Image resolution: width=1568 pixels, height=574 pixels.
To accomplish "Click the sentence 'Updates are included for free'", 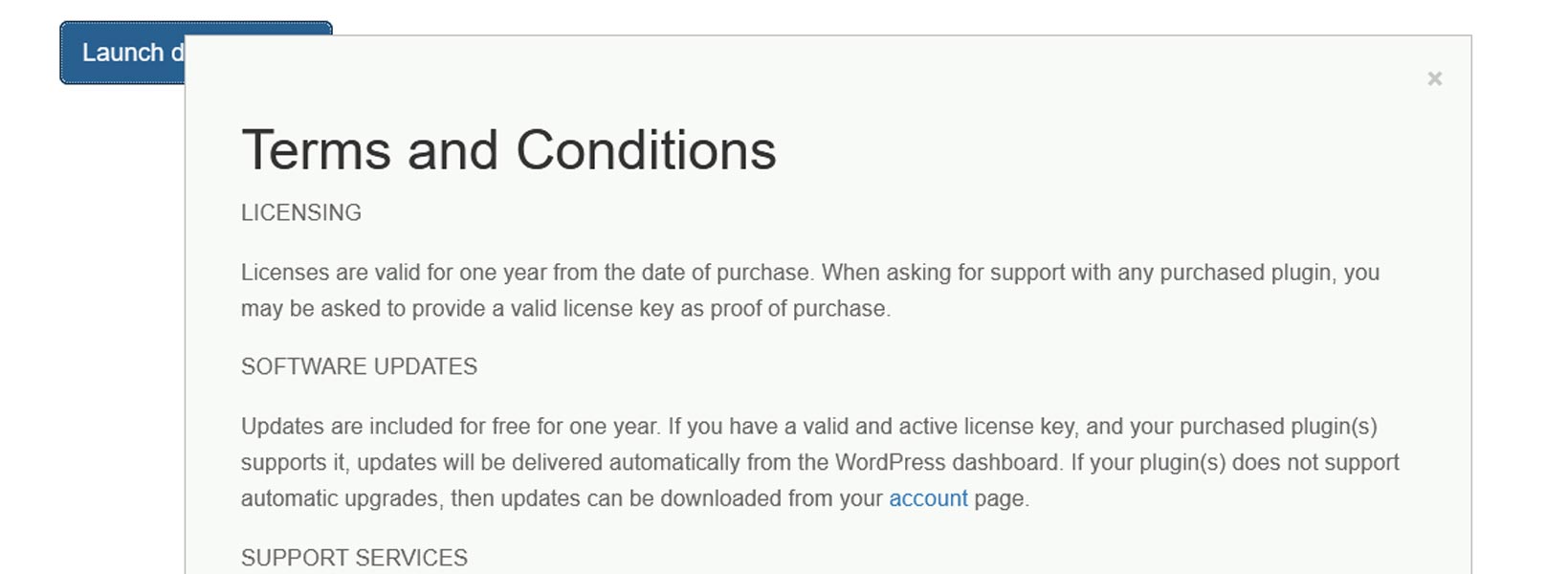I will (450, 427).
